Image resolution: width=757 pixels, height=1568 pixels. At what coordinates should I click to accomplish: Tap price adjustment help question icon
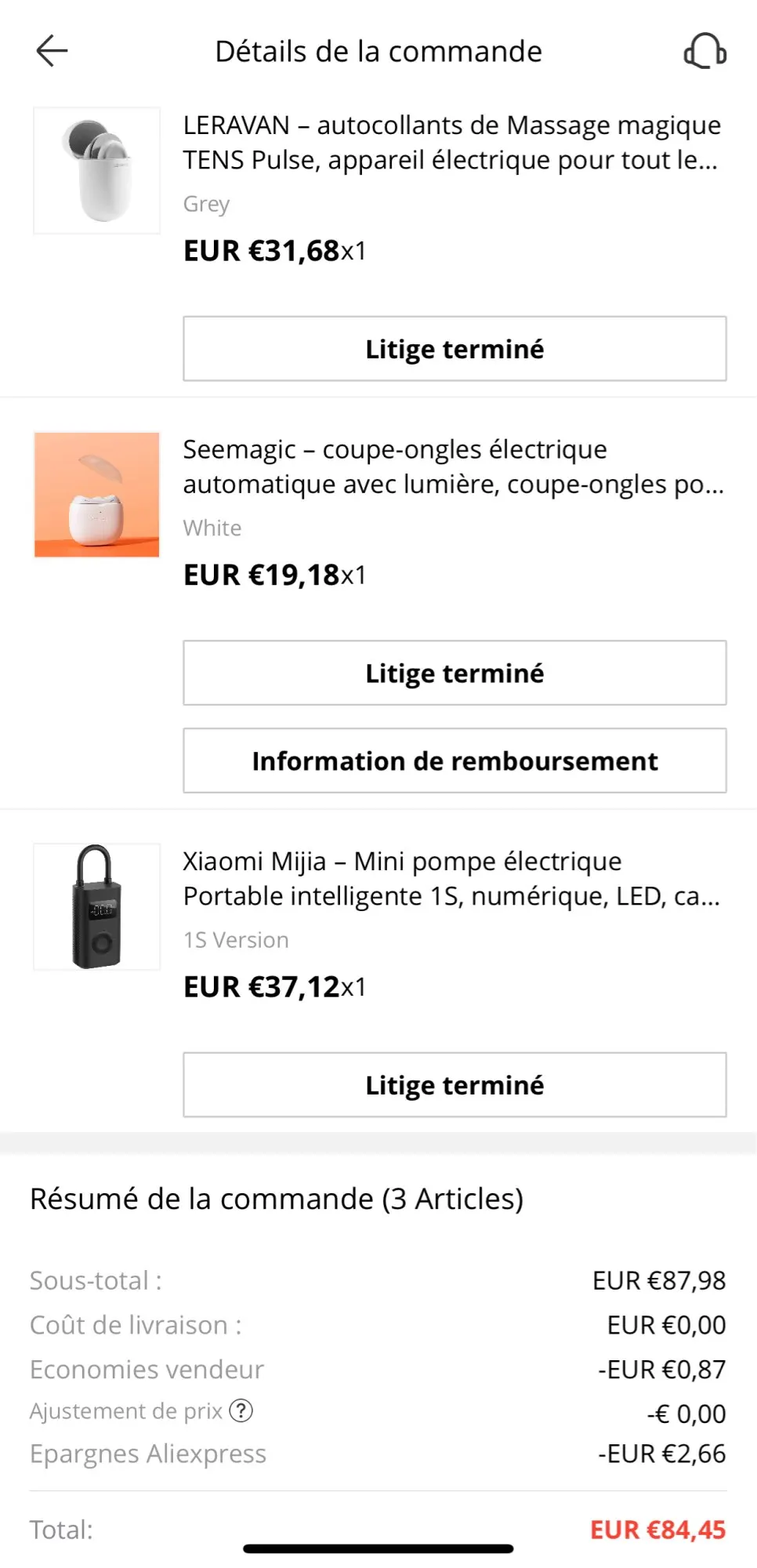point(241,1411)
